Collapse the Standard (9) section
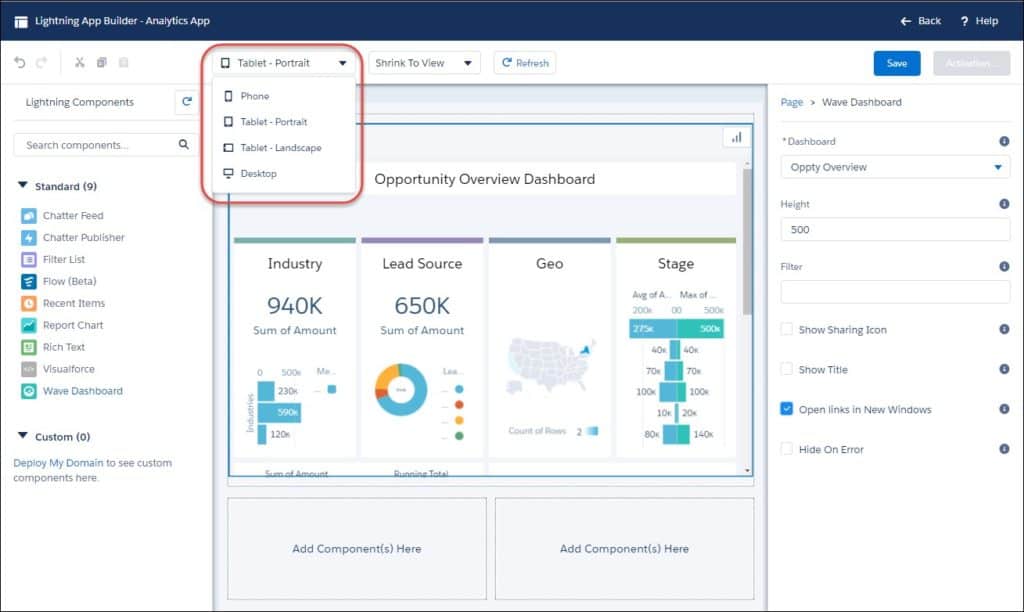The width and height of the screenshot is (1024, 612). pos(23,185)
